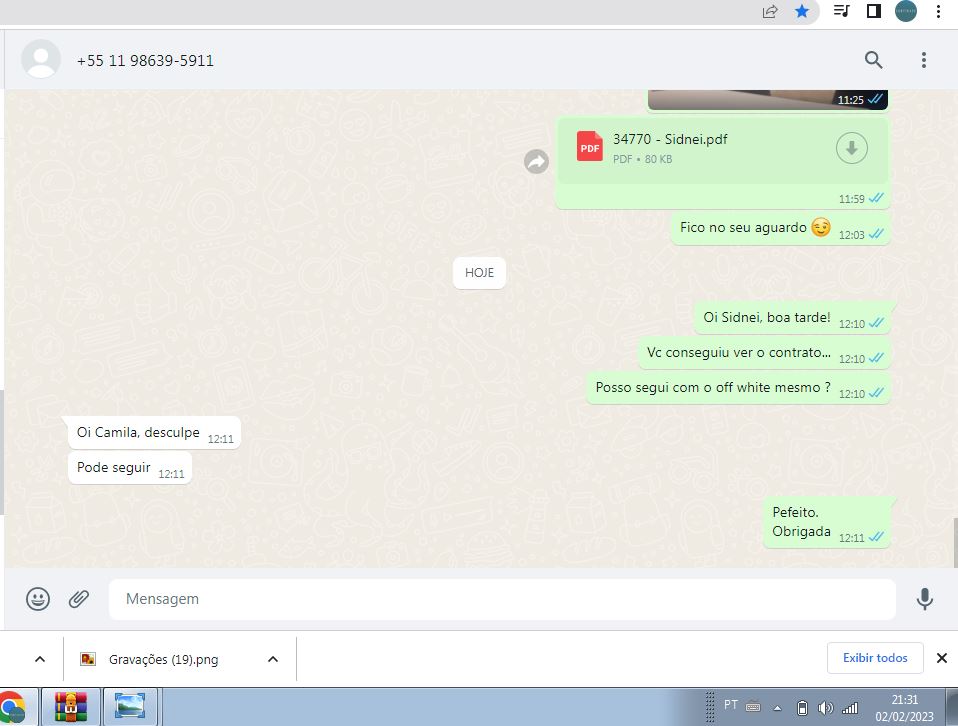The image size is (958, 726).
Task: Open the volume speaker icon
Action: tap(825, 708)
